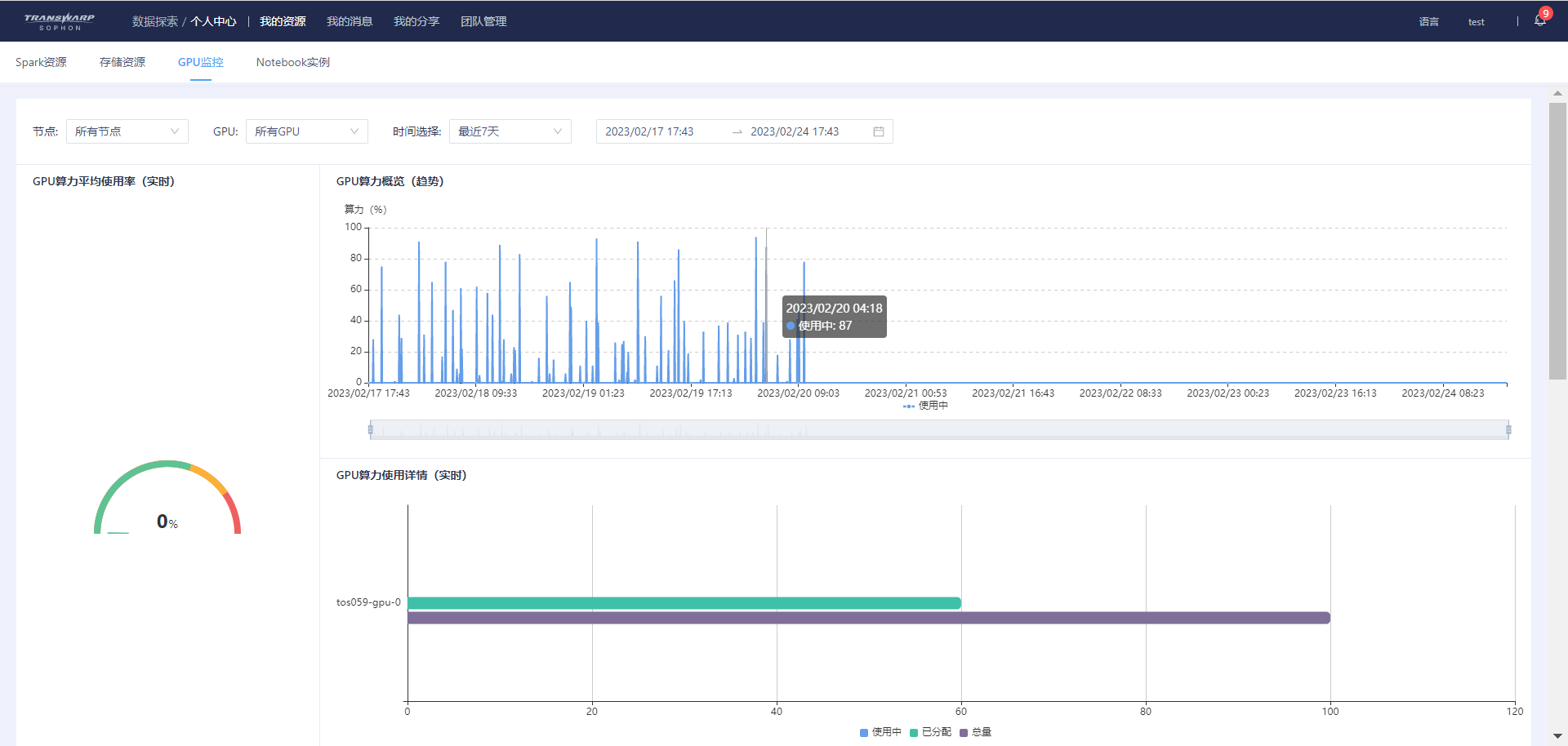The width and height of the screenshot is (1568, 746).
Task: Select the GPU监控 tab
Action: 201,62
